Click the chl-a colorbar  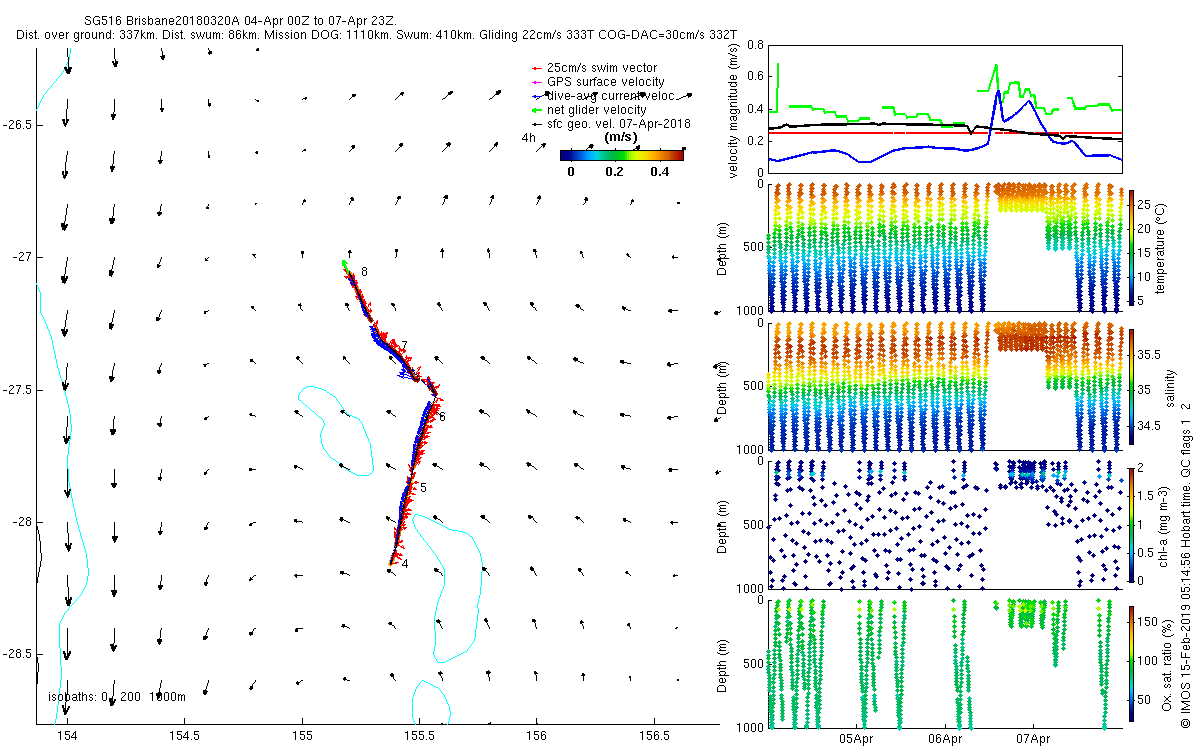coord(1131,524)
